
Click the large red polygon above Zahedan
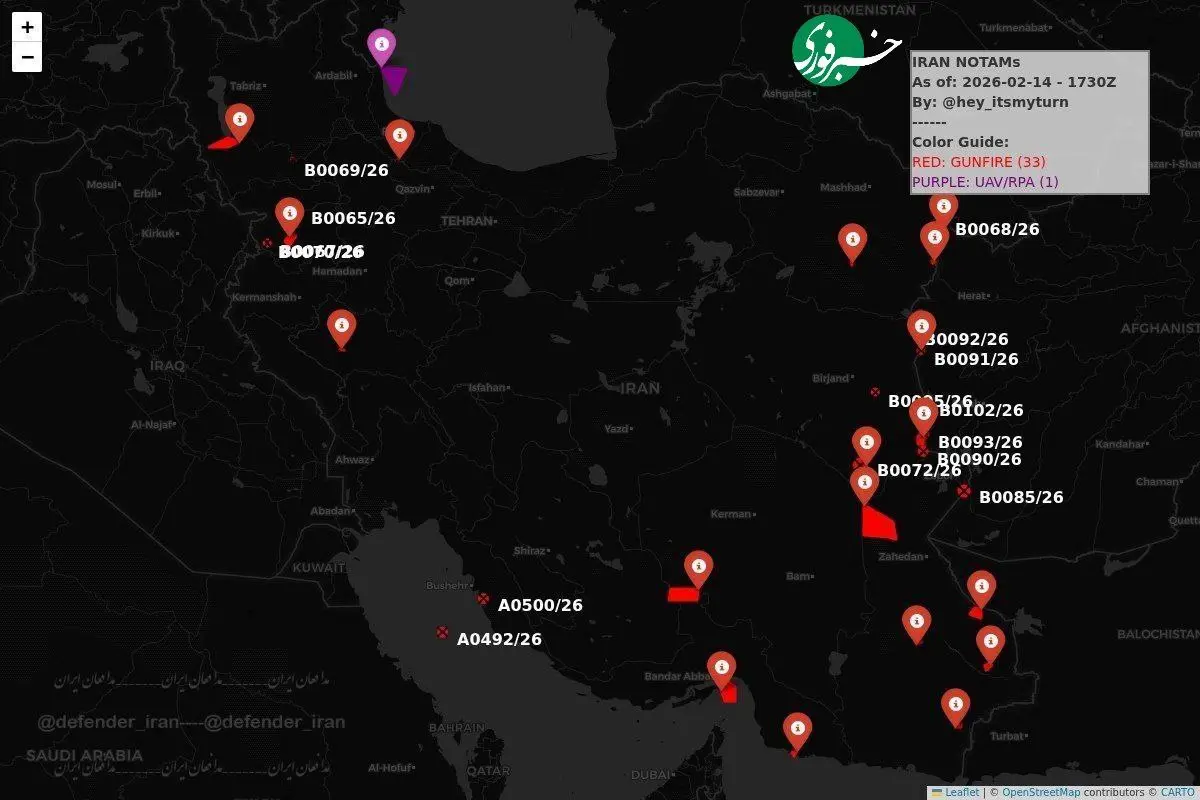878,523
